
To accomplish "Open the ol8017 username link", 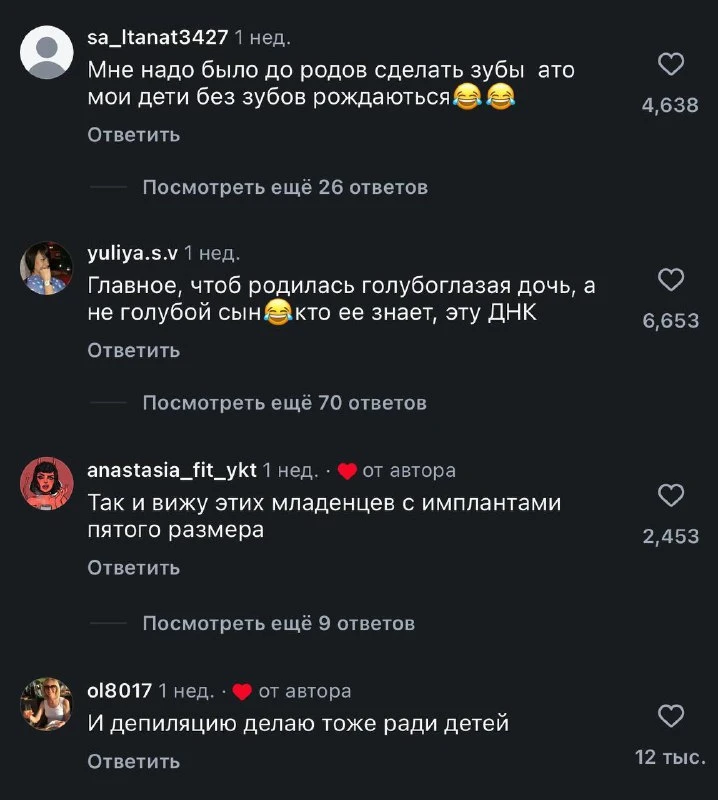I will pos(120,691).
